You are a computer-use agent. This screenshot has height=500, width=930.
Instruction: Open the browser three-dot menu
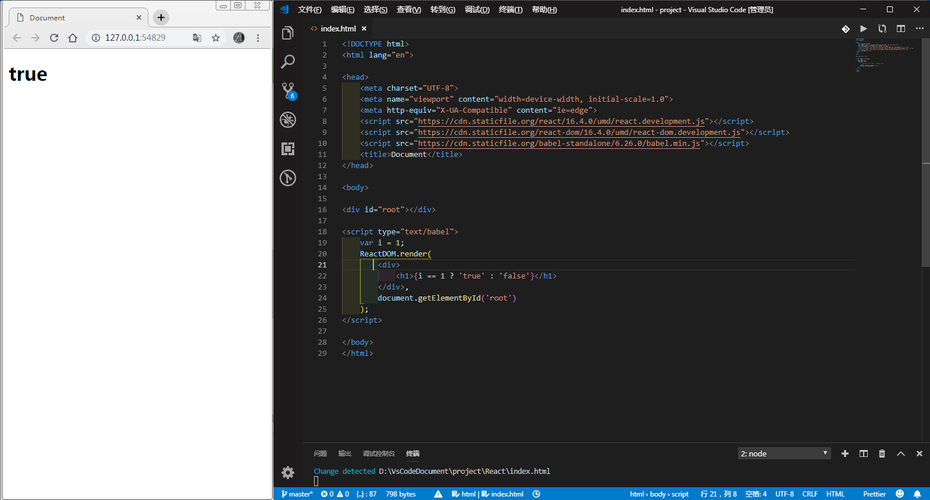pos(257,38)
